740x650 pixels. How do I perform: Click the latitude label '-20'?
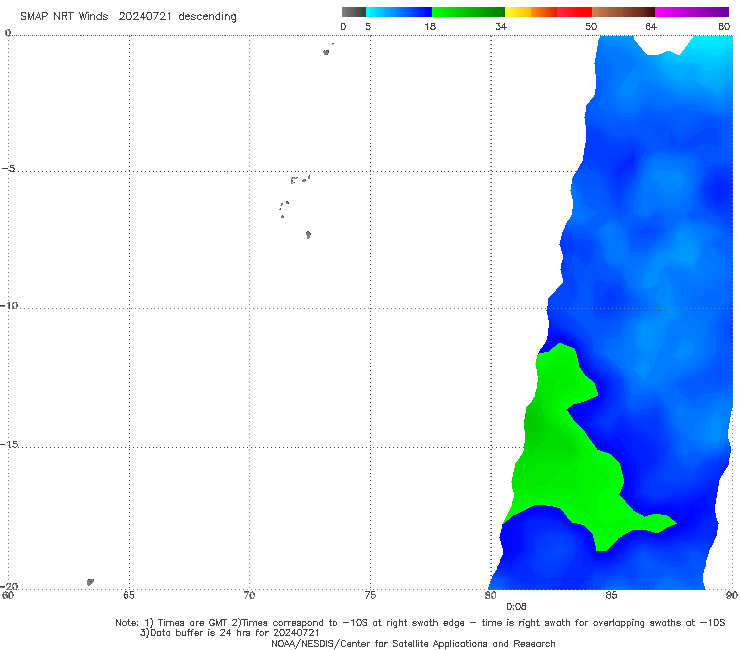point(9,586)
